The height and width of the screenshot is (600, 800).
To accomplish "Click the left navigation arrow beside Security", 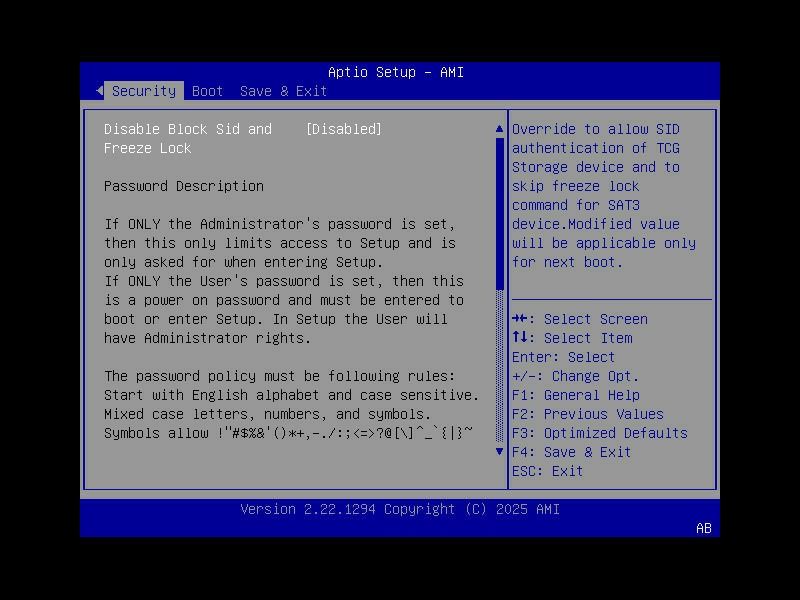I will pyautogui.click(x=99, y=91).
